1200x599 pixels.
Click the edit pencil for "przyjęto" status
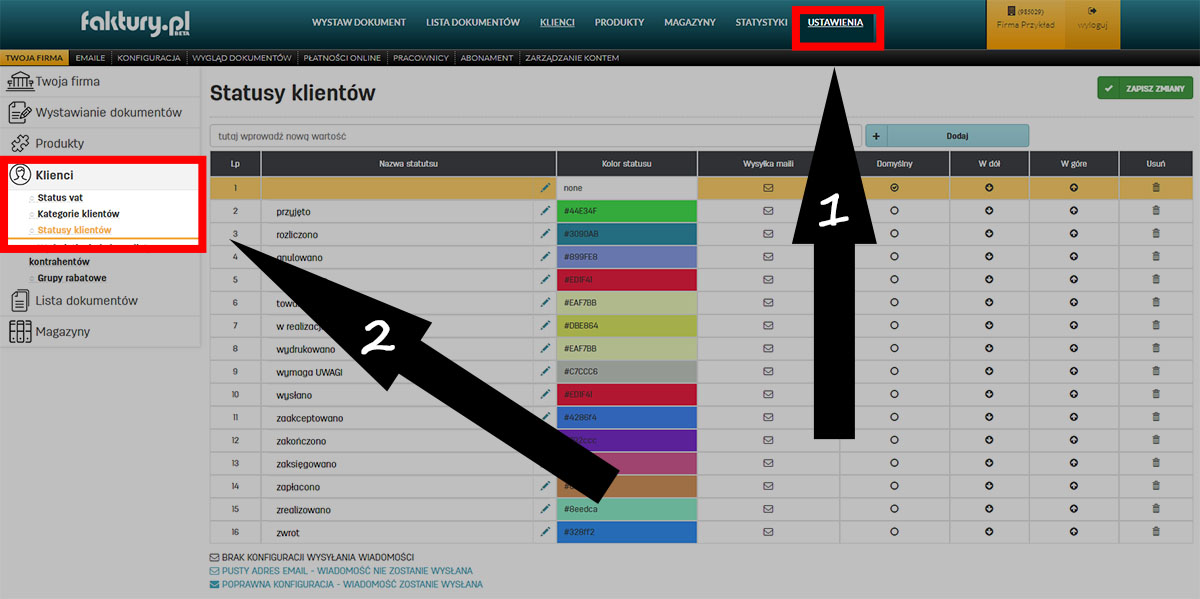tap(545, 211)
